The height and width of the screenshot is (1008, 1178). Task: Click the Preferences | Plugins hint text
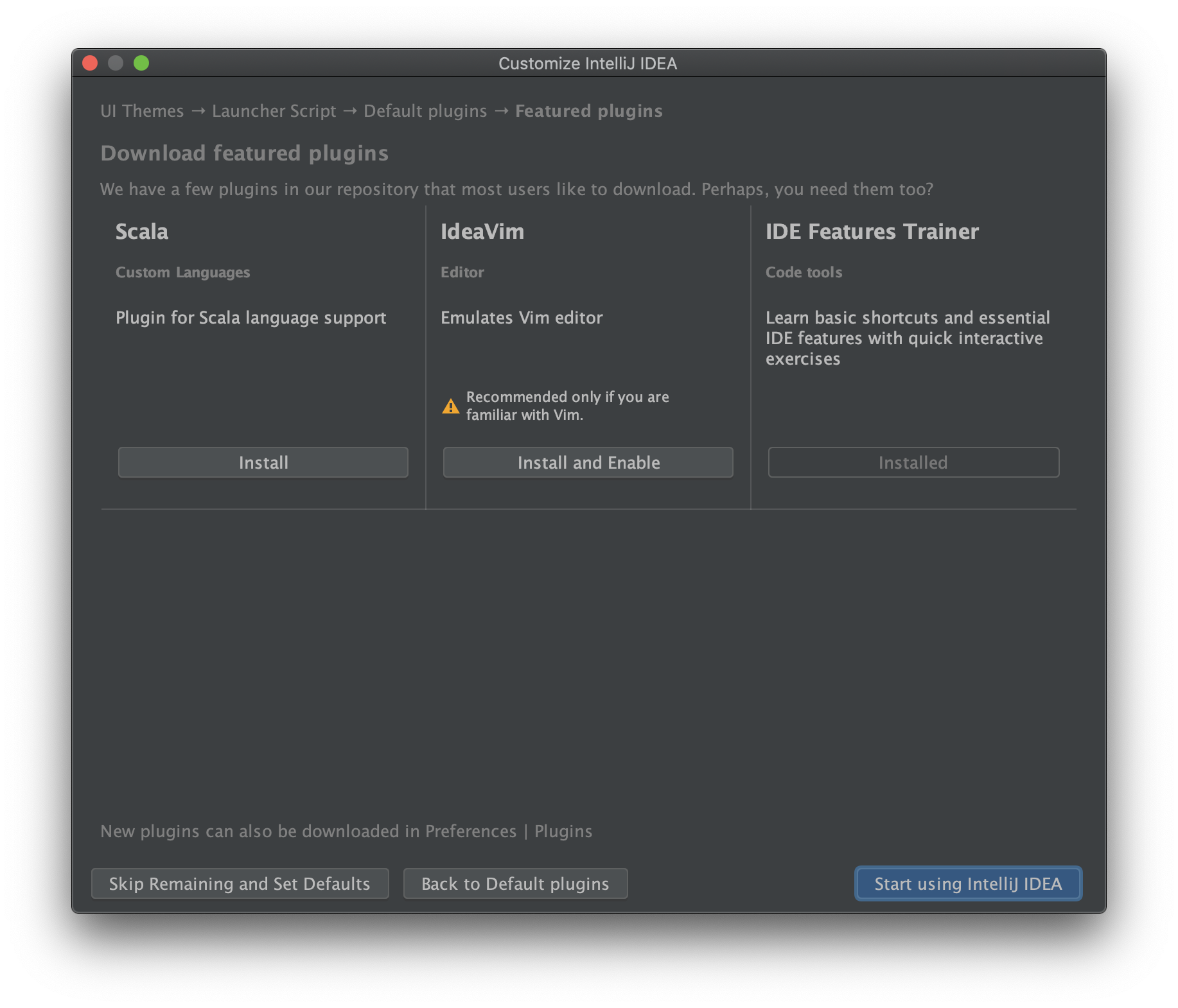click(x=346, y=831)
